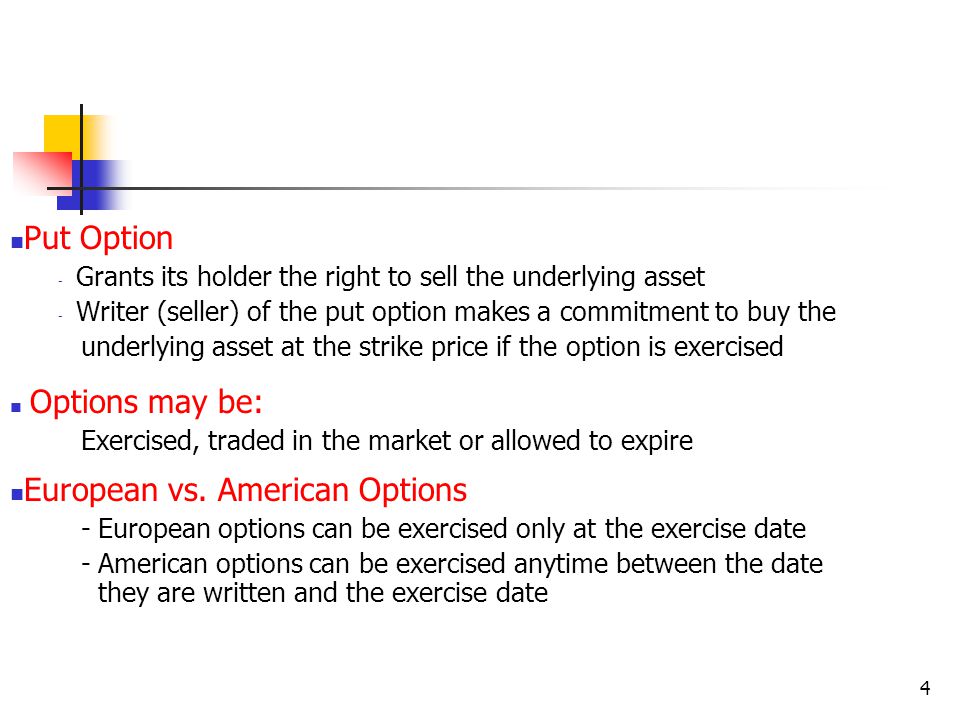
Task: Click the 'Options may be:' heading
Action: tap(146, 403)
